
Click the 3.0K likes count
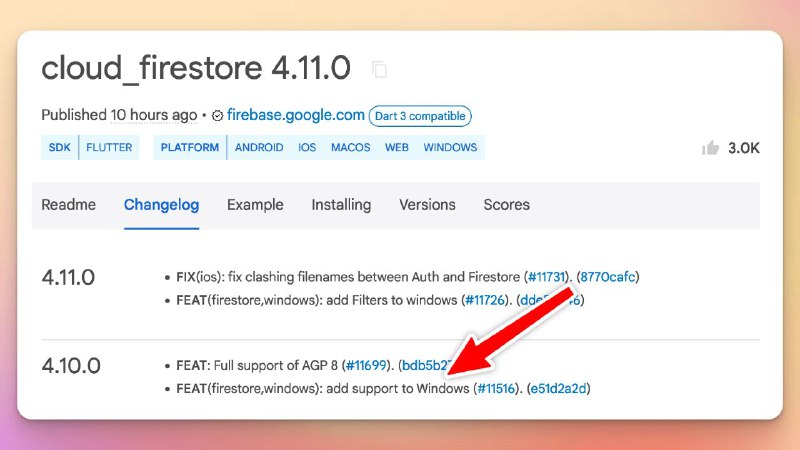tap(743, 148)
